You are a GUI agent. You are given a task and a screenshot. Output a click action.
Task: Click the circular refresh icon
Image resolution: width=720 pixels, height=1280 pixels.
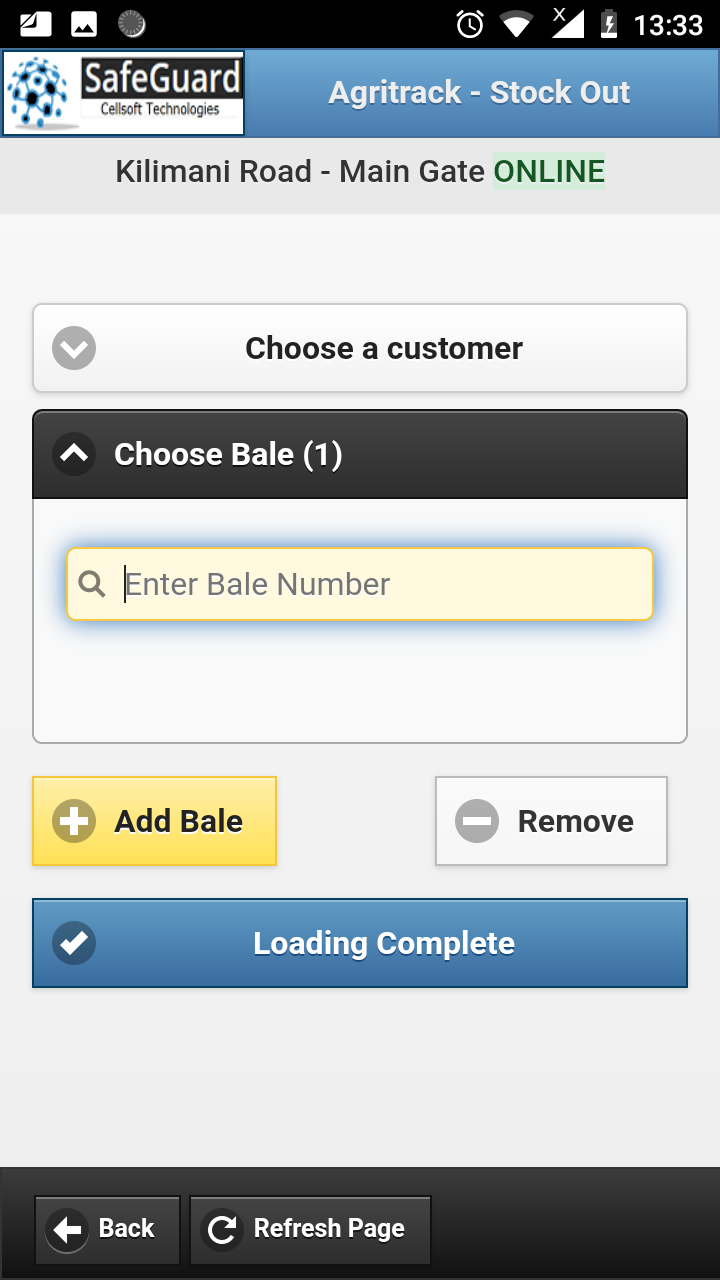click(x=222, y=1229)
